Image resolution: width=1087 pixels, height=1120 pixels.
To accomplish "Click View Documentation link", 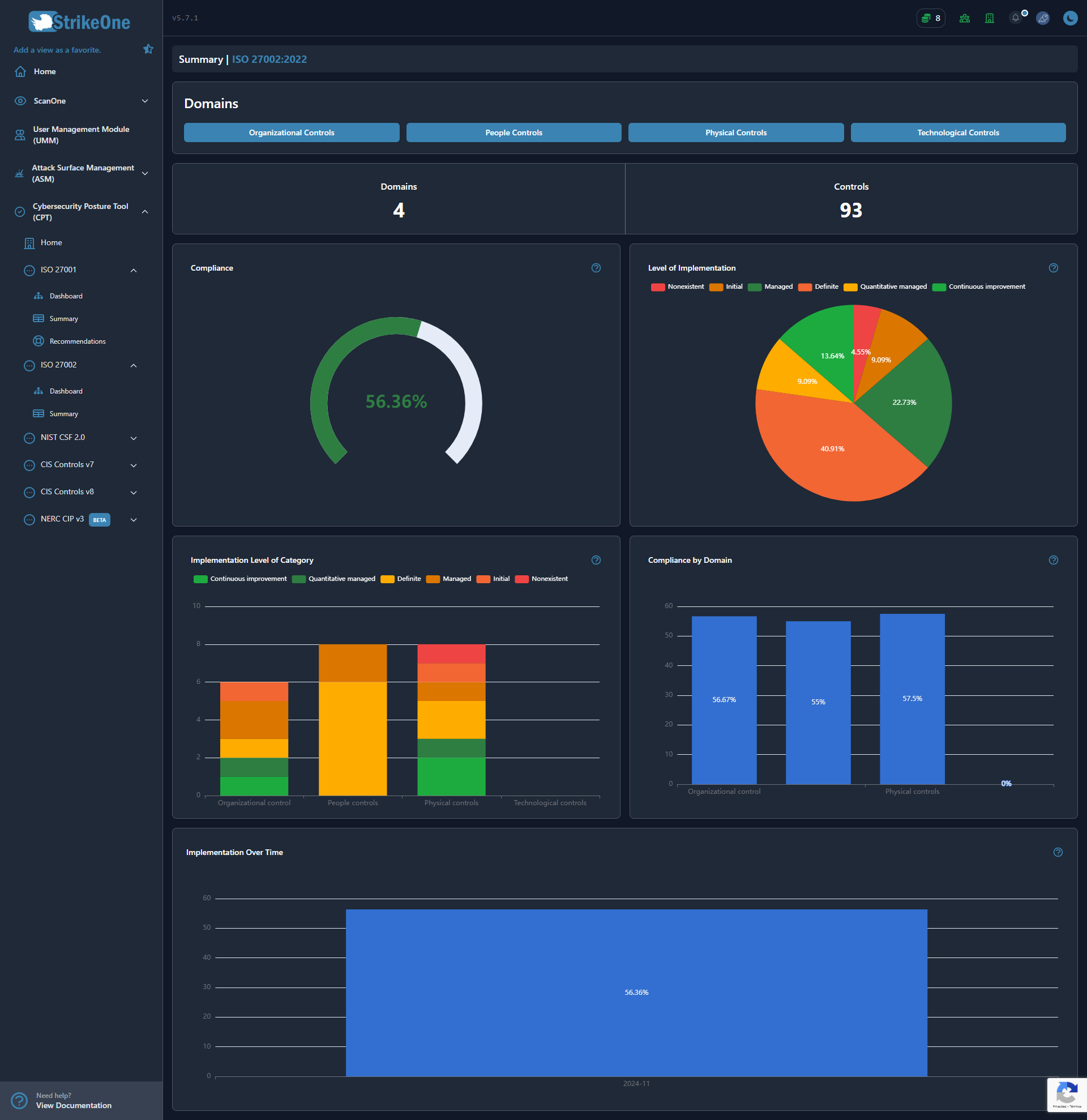I will pos(74,1106).
